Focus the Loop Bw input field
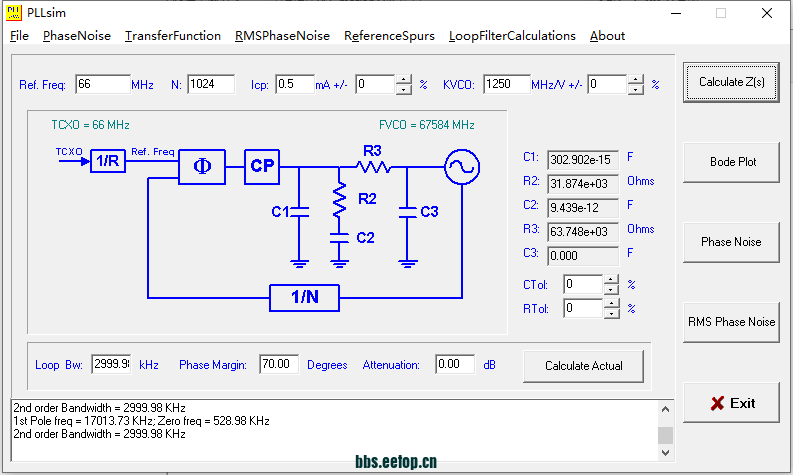Image resolution: width=793 pixels, height=475 pixels. pos(111,364)
